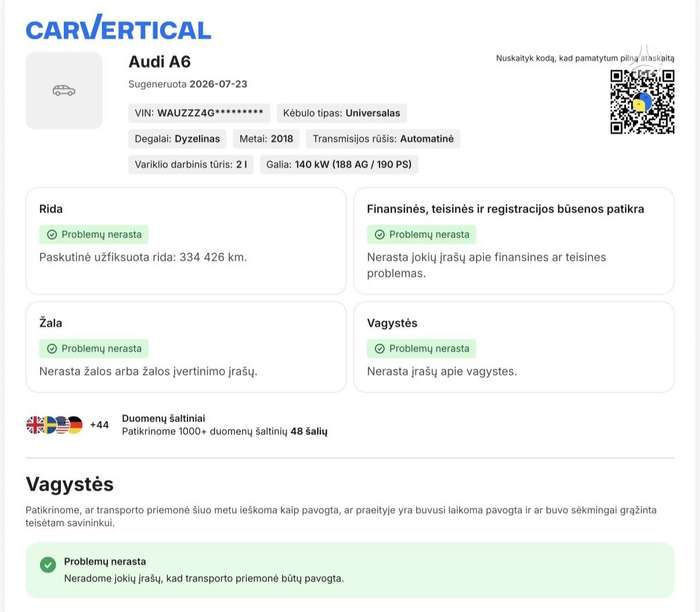This screenshot has width=700, height=612.
Task: Click the car placeholder thumbnail
Action: (64, 91)
